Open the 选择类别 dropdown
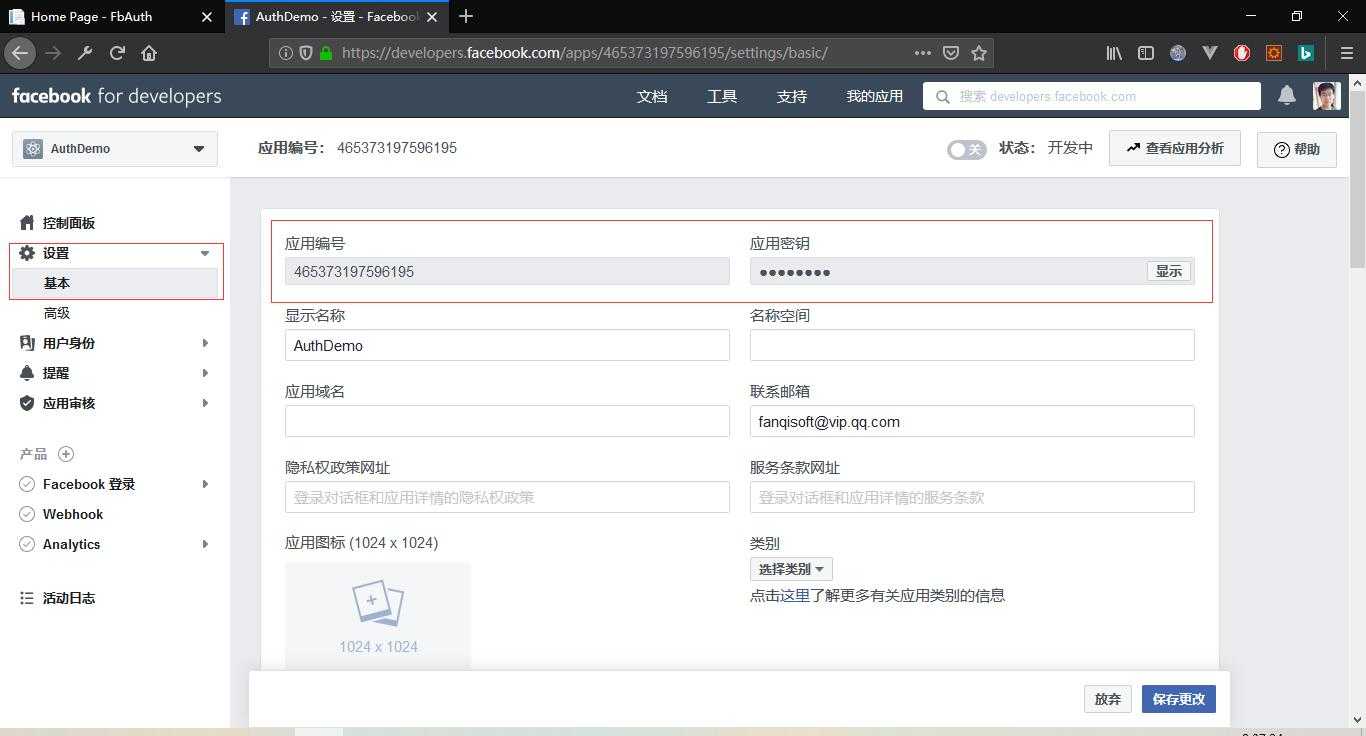The width and height of the screenshot is (1366, 736). pos(791,569)
